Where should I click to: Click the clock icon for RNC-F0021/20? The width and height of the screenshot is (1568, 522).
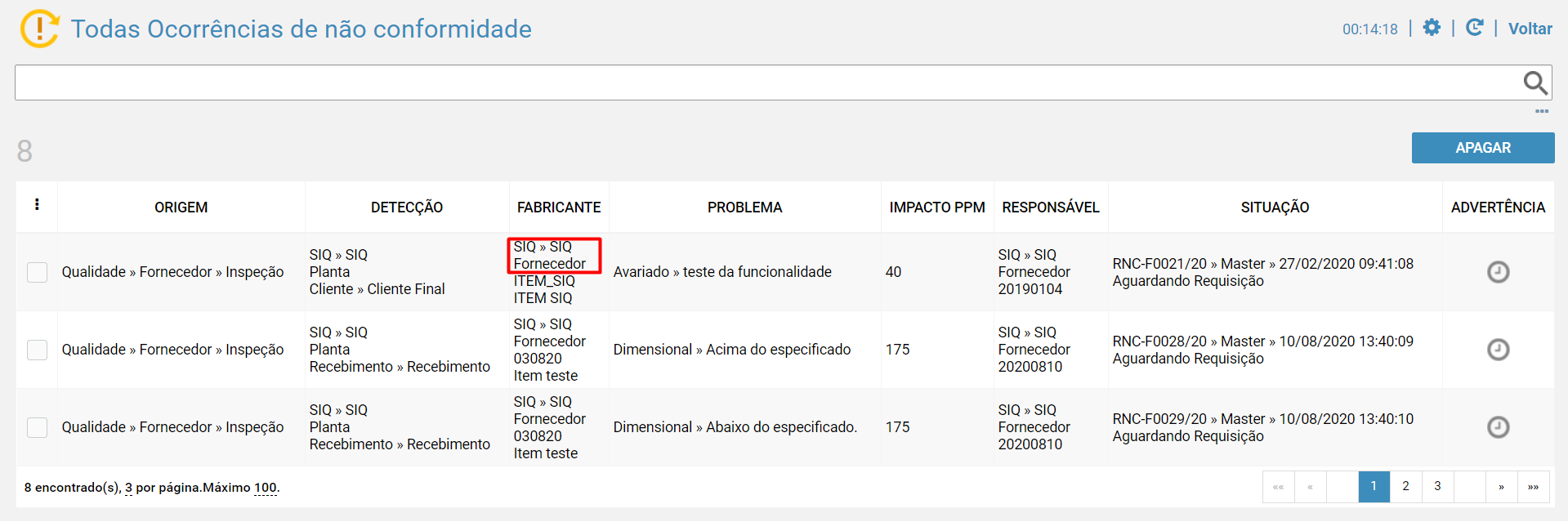1498,272
